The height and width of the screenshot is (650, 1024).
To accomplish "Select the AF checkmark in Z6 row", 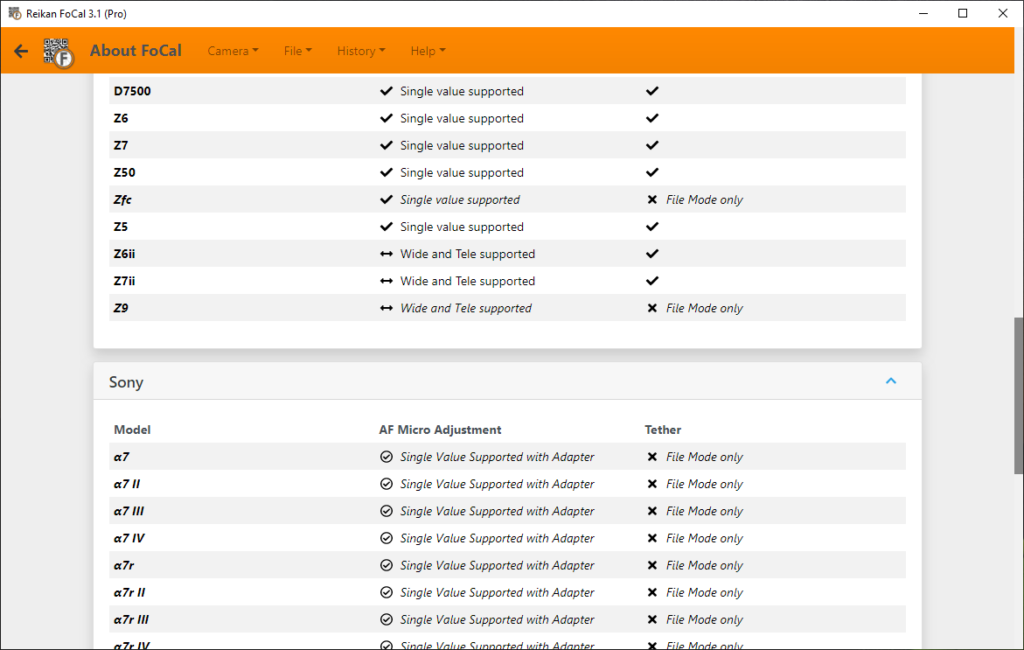I will coord(386,118).
